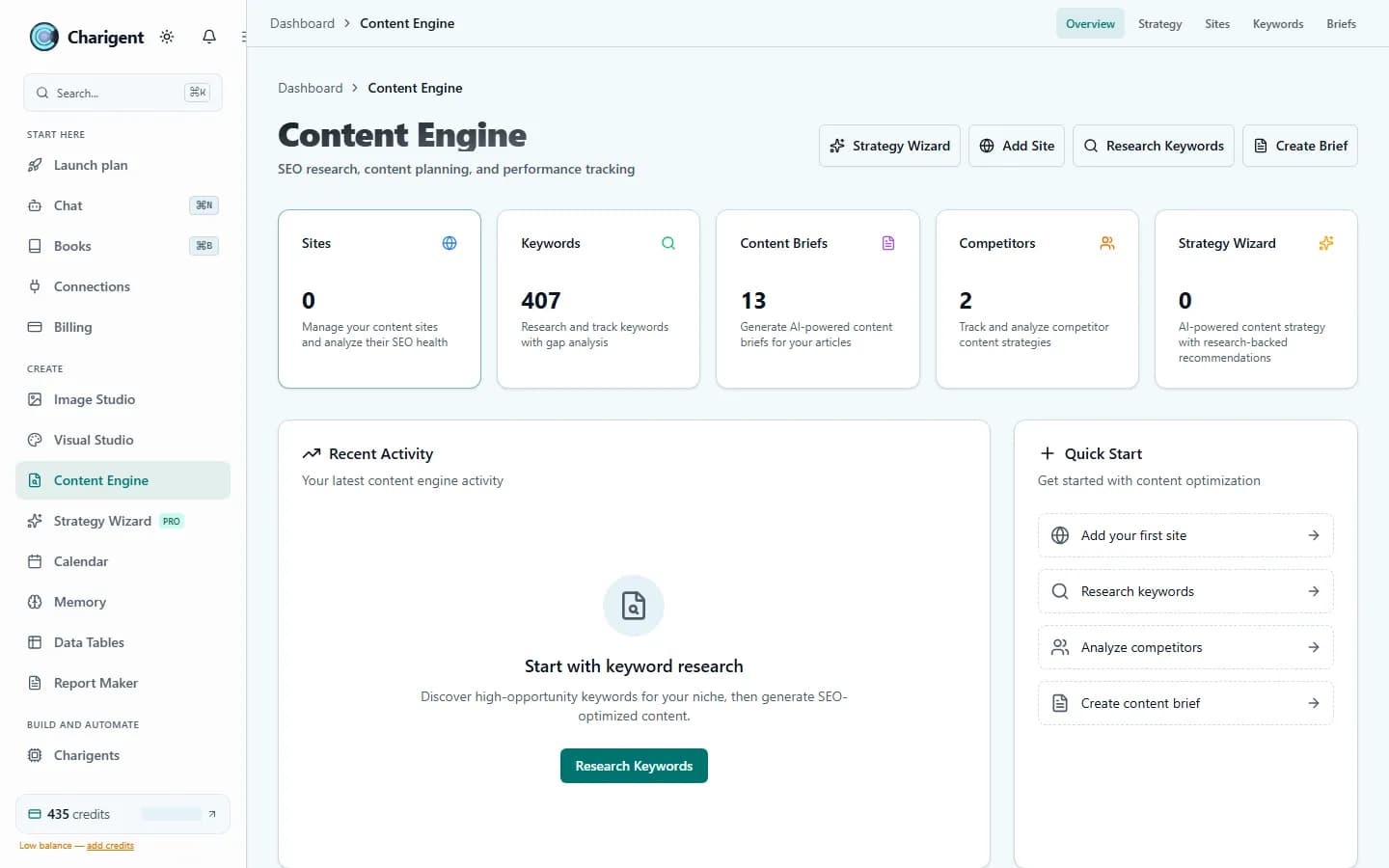Click the Data Tables grid icon
1389x868 pixels.
pos(35,642)
